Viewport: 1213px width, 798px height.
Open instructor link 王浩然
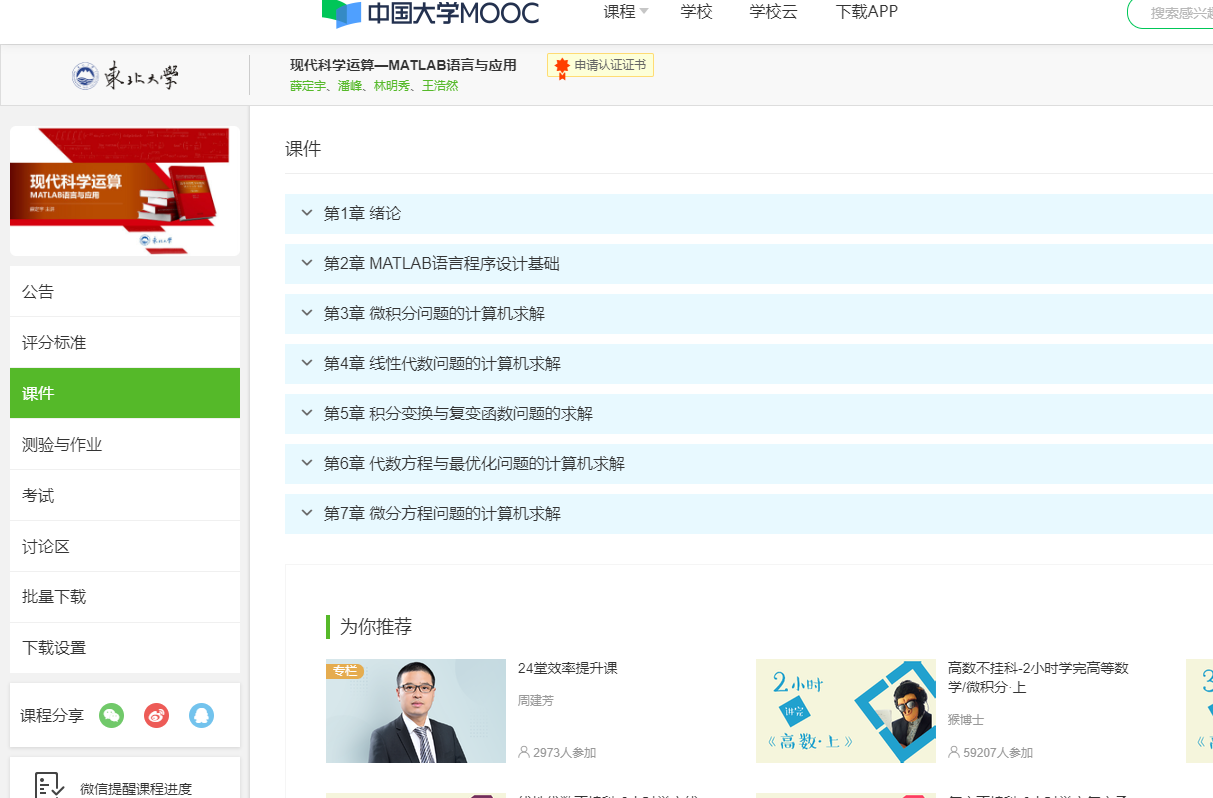tap(440, 86)
